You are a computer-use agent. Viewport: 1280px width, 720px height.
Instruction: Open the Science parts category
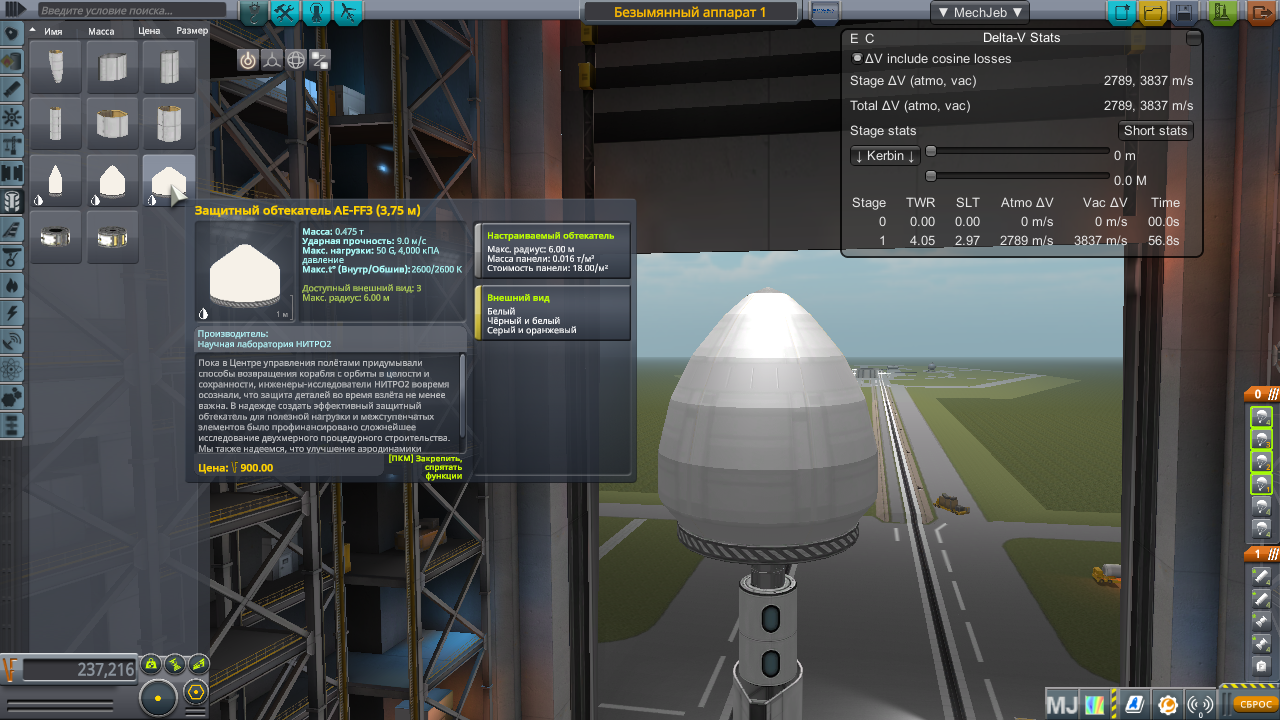click(11, 369)
